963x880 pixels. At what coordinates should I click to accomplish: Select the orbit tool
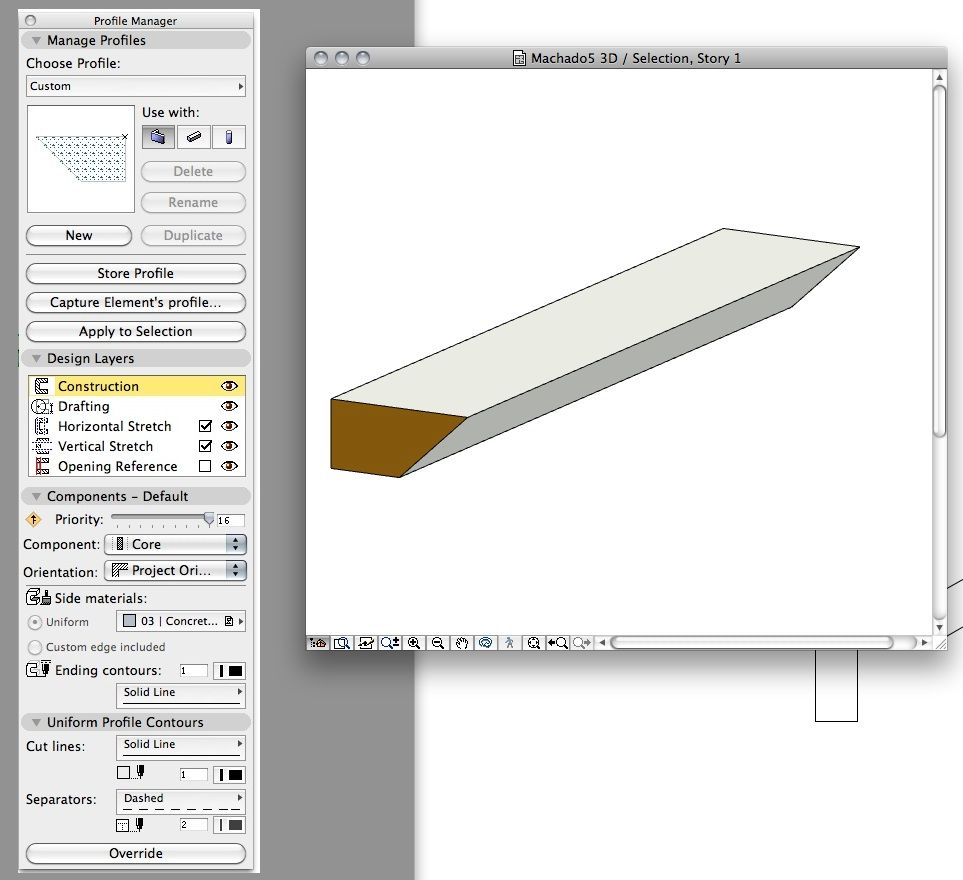pyautogui.click(x=486, y=643)
